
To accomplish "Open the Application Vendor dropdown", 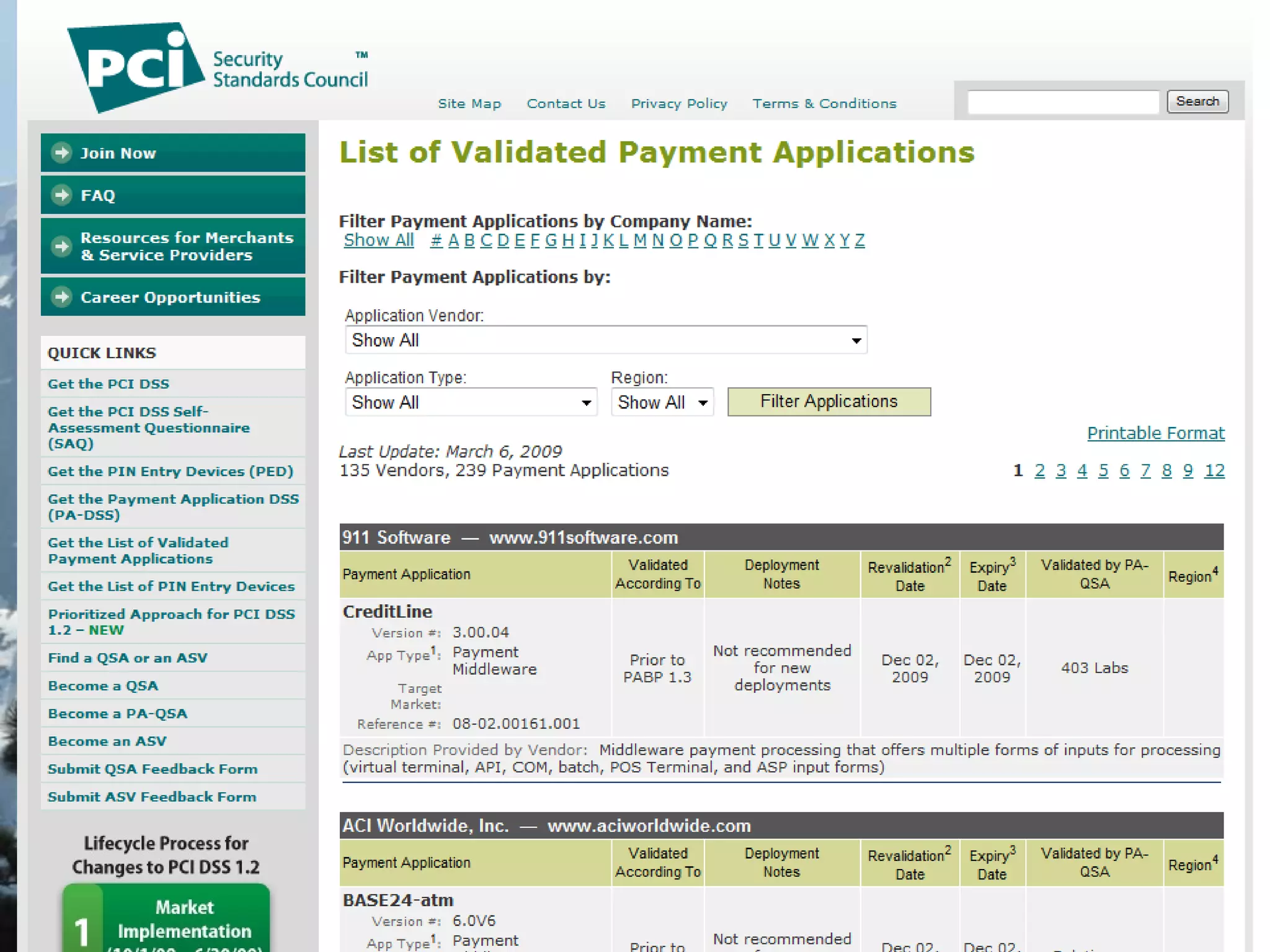I will point(606,340).
